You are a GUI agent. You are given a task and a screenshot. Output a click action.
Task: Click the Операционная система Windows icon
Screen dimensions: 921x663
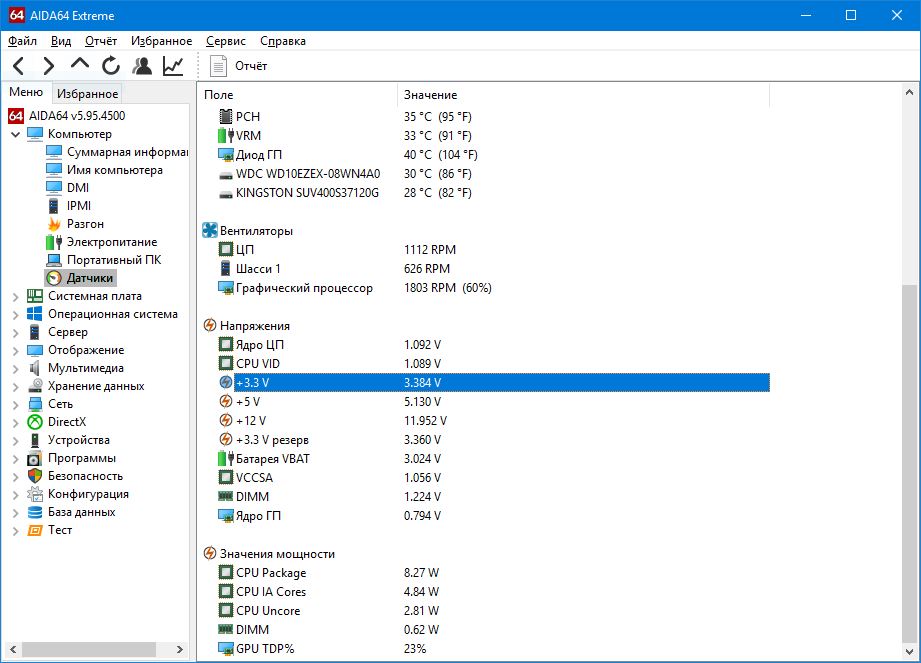pos(35,314)
